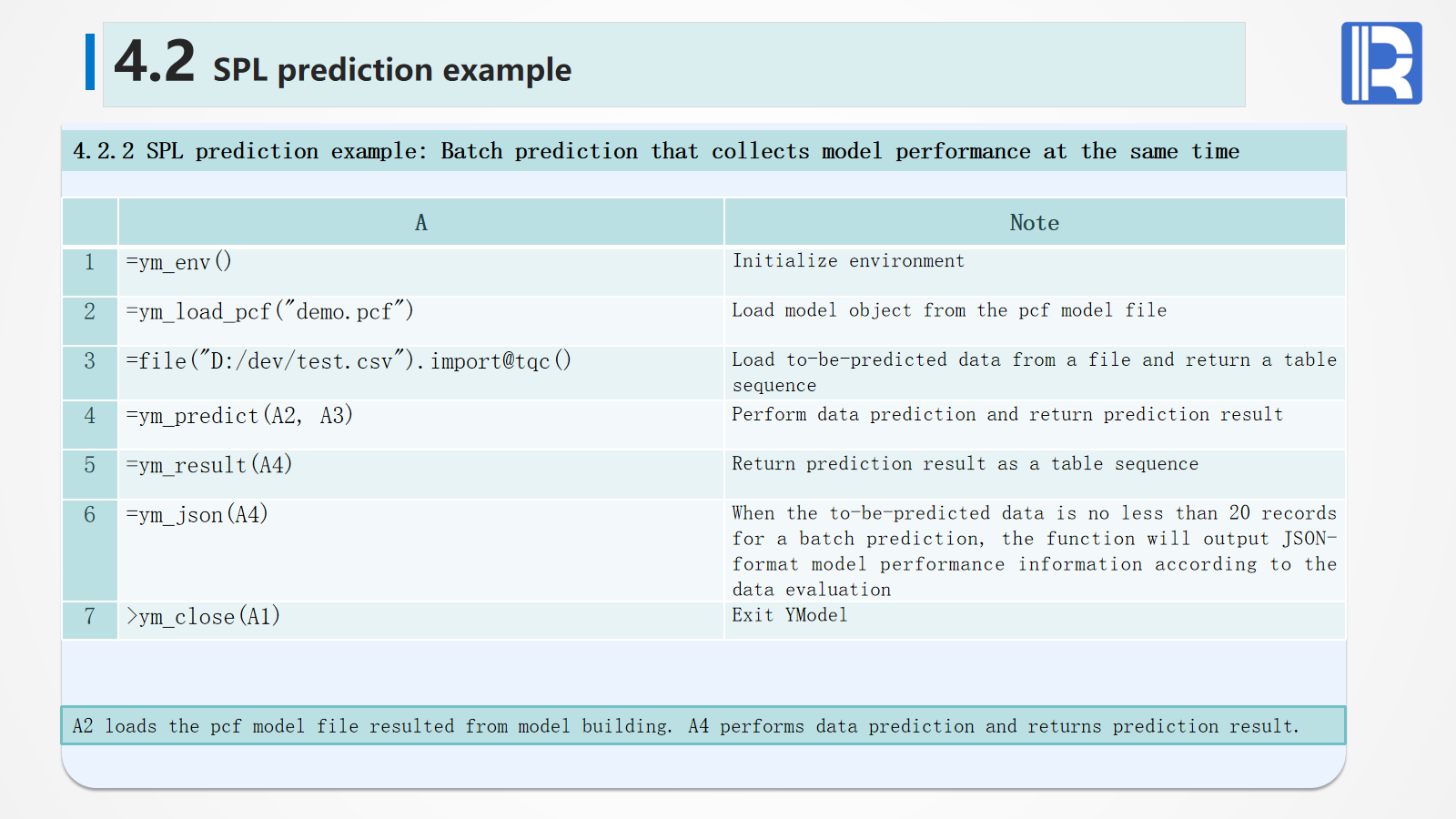Click row number 1 header
Viewport: 1456px width, 819px height.
[89, 263]
